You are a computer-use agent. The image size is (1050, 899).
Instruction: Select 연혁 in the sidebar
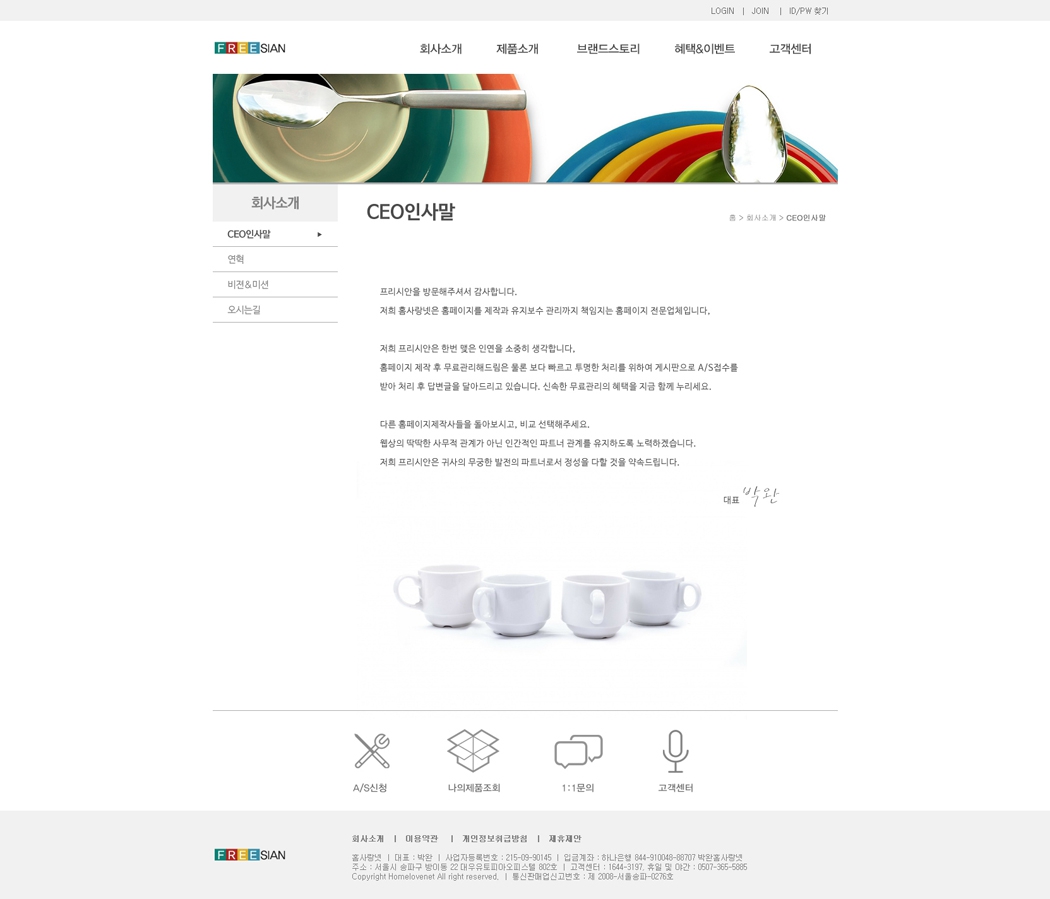[x=275, y=260]
